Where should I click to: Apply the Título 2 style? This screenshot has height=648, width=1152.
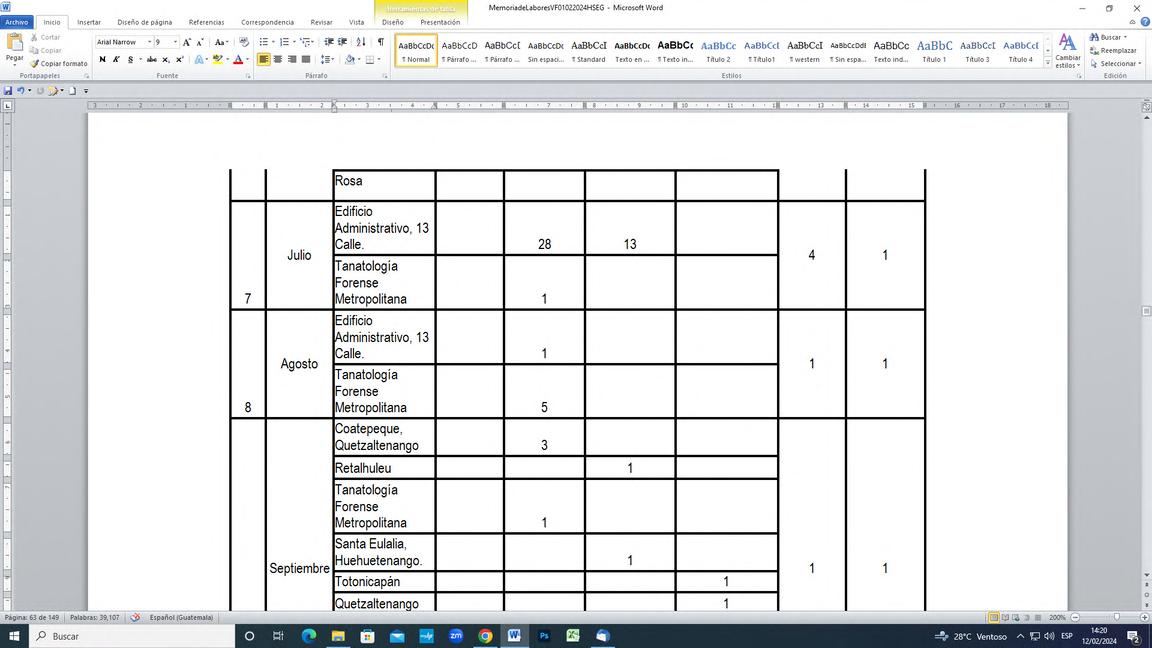tap(719, 51)
